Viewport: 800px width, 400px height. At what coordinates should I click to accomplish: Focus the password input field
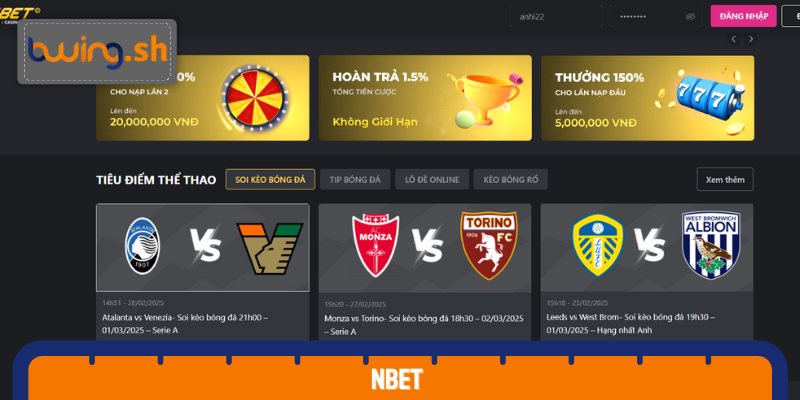point(649,16)
